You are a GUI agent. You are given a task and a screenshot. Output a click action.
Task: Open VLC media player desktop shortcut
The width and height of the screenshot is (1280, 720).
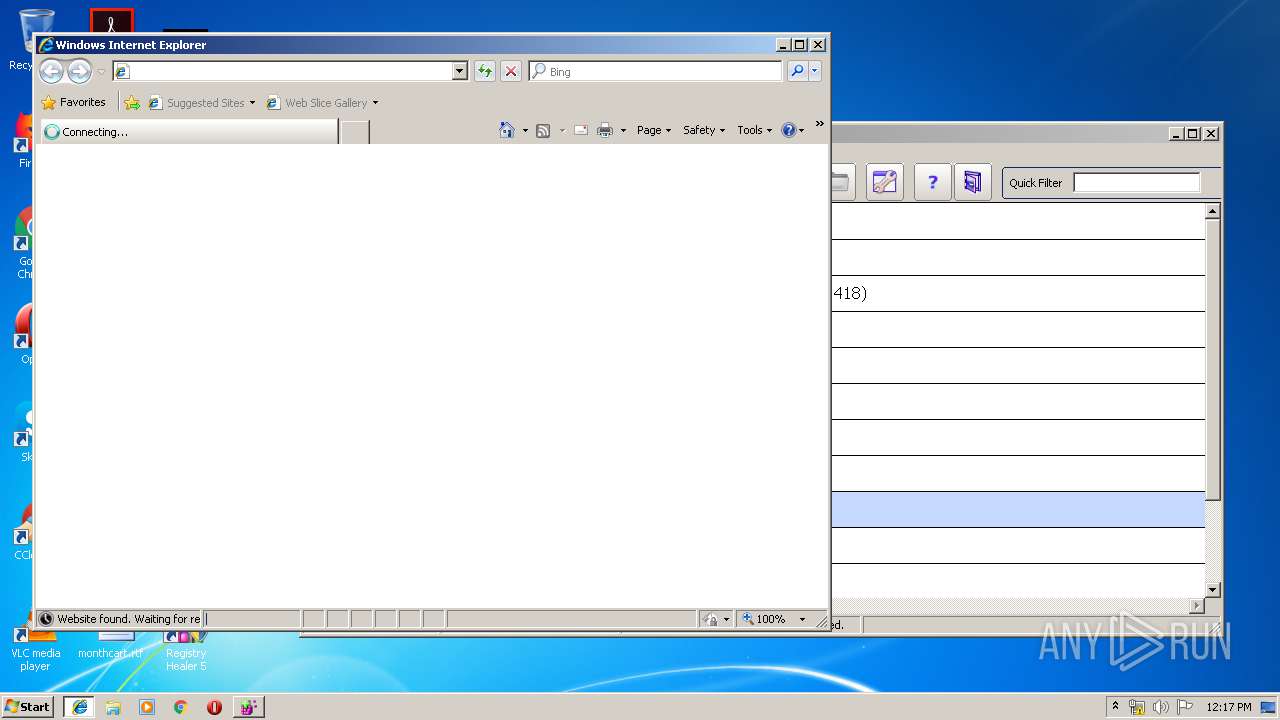click(x=35, y=649)
